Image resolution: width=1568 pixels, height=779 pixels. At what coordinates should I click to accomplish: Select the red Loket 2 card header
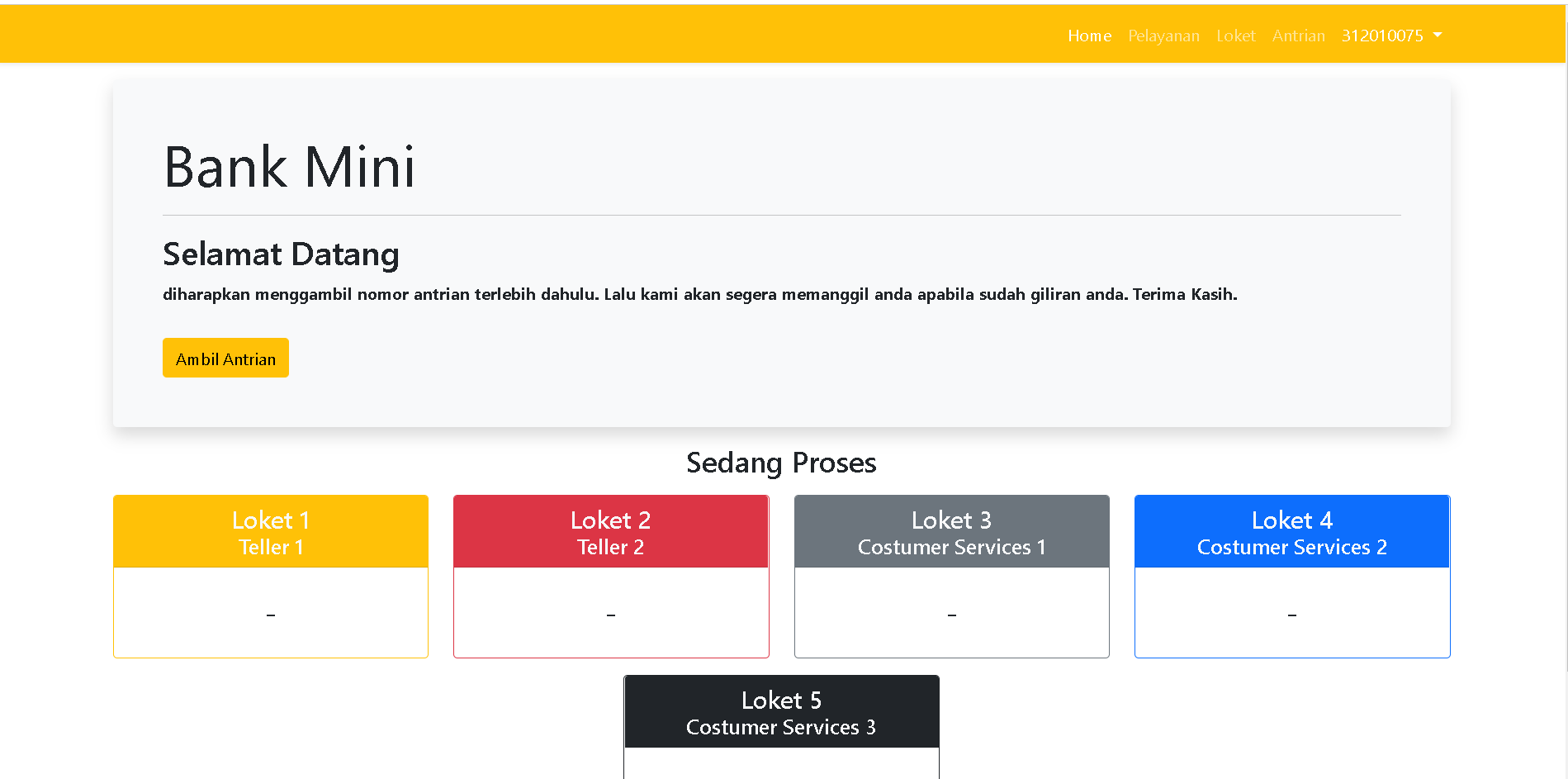click(x=610, y=531)
